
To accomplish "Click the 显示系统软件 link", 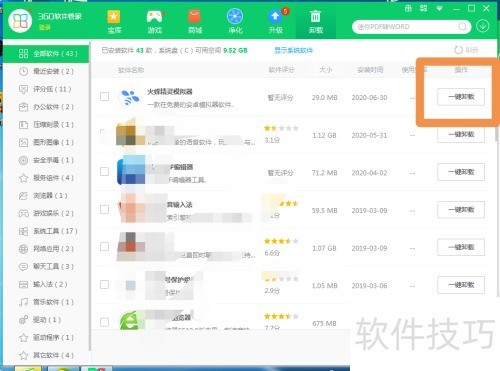I will coord(293,50).
